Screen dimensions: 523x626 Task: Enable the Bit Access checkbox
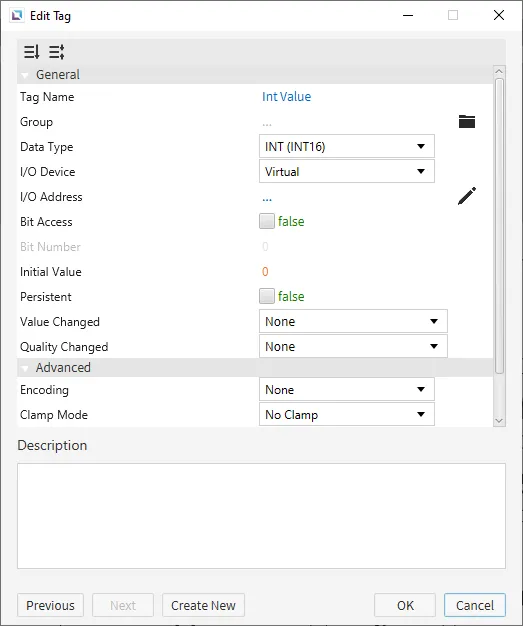coord(267,221)
